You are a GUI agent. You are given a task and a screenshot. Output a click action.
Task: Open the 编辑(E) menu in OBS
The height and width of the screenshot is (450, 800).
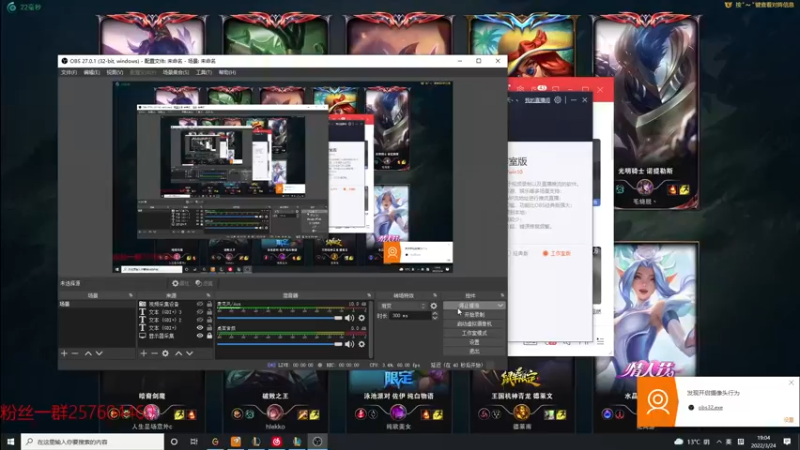point(91,72)
